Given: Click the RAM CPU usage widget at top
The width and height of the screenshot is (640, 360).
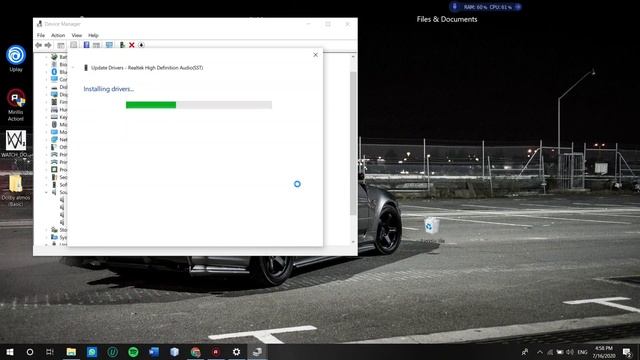Looking at the screenshot, I should (x=485, y=7).
